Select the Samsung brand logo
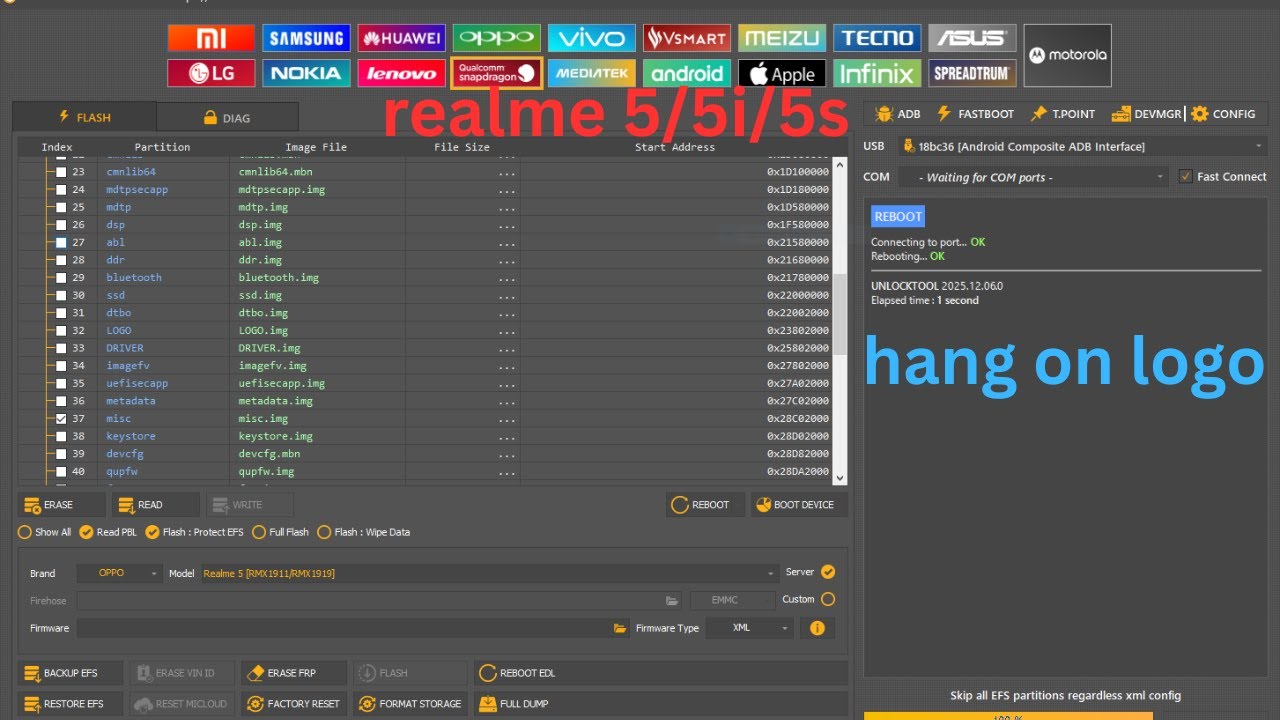The image size is (1280, 720). pos(306,38)
